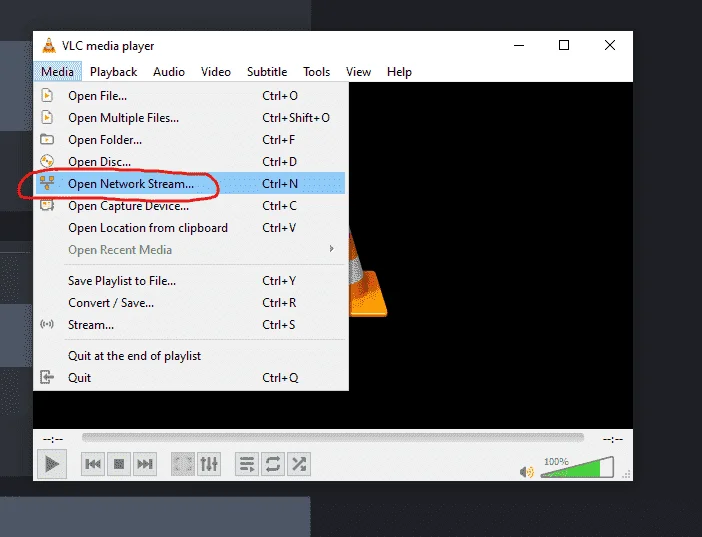
Task: Choose the Stream... menu entry
Action: click(190, 325)
